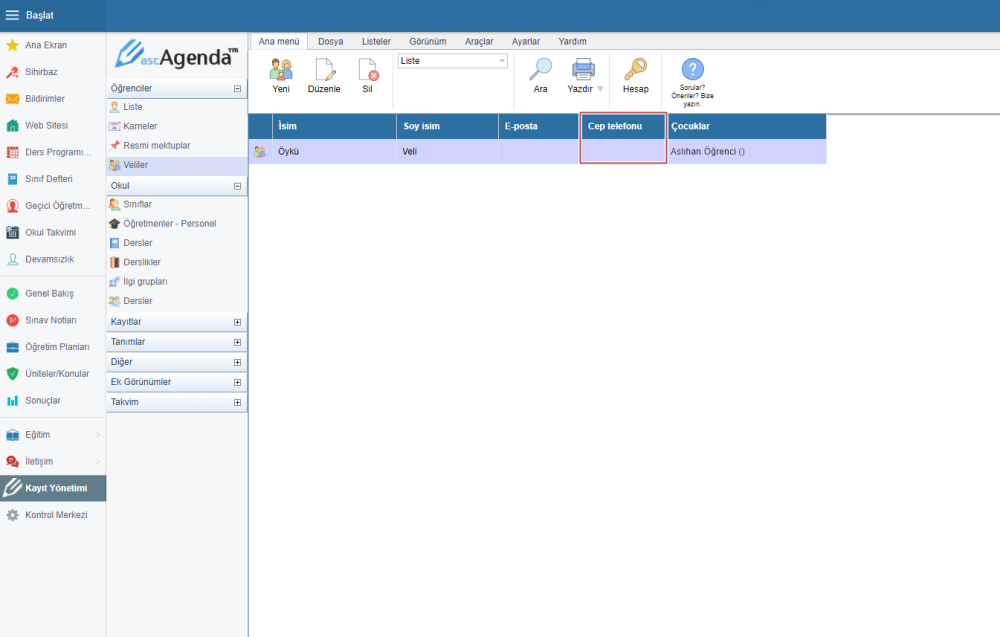Open the Dosya menu tab
The width and height of the screenshot is (1000, 637).
(x=330, y=41)
